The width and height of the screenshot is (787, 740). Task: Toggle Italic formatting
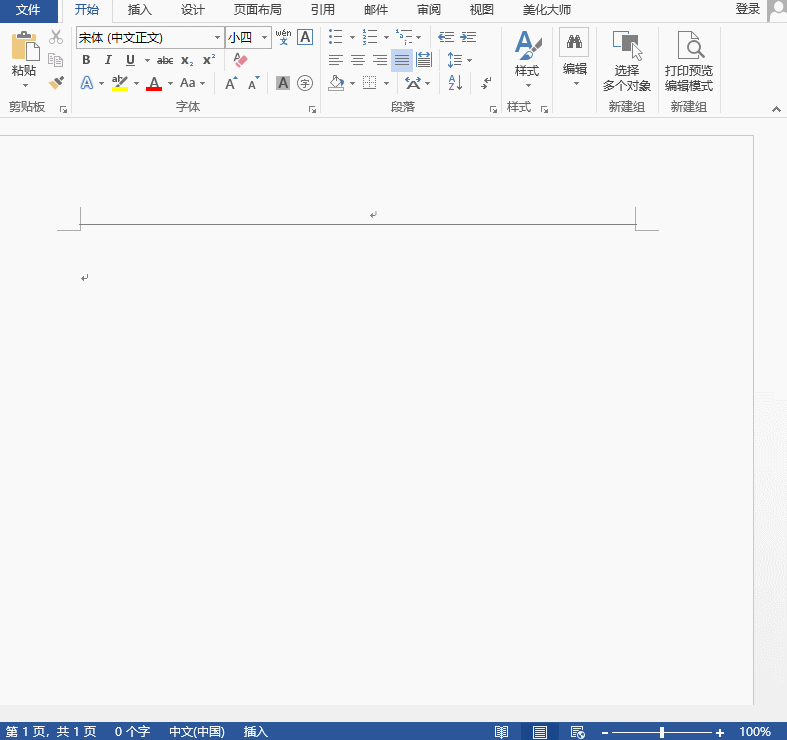click(108, 60)
